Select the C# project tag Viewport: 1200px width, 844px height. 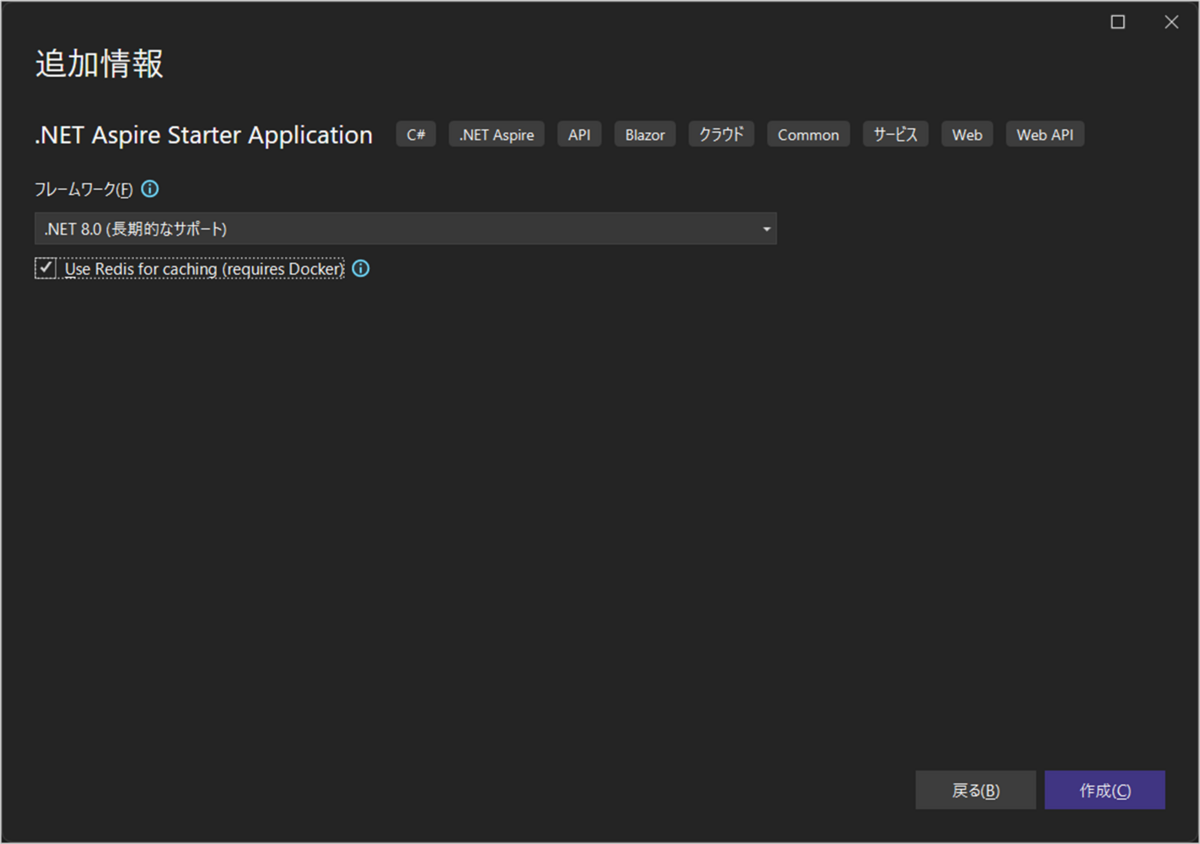click(415, 134)
